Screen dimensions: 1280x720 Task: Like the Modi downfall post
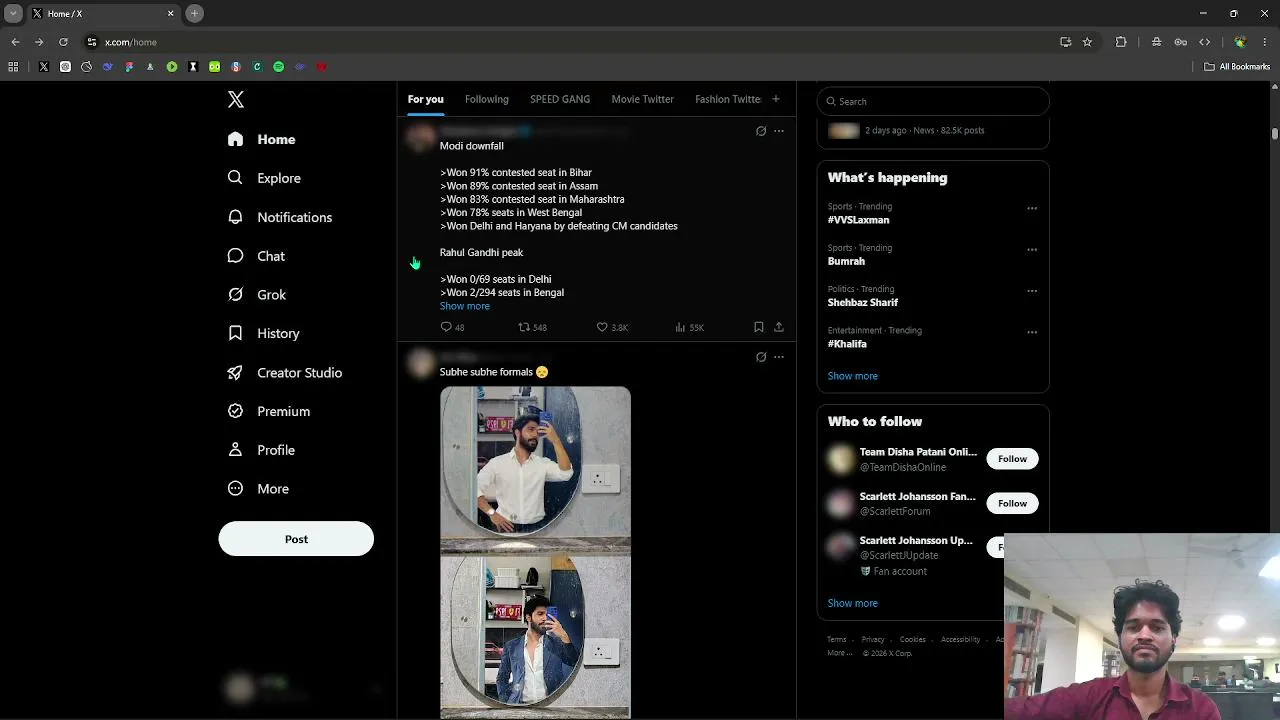612,327
